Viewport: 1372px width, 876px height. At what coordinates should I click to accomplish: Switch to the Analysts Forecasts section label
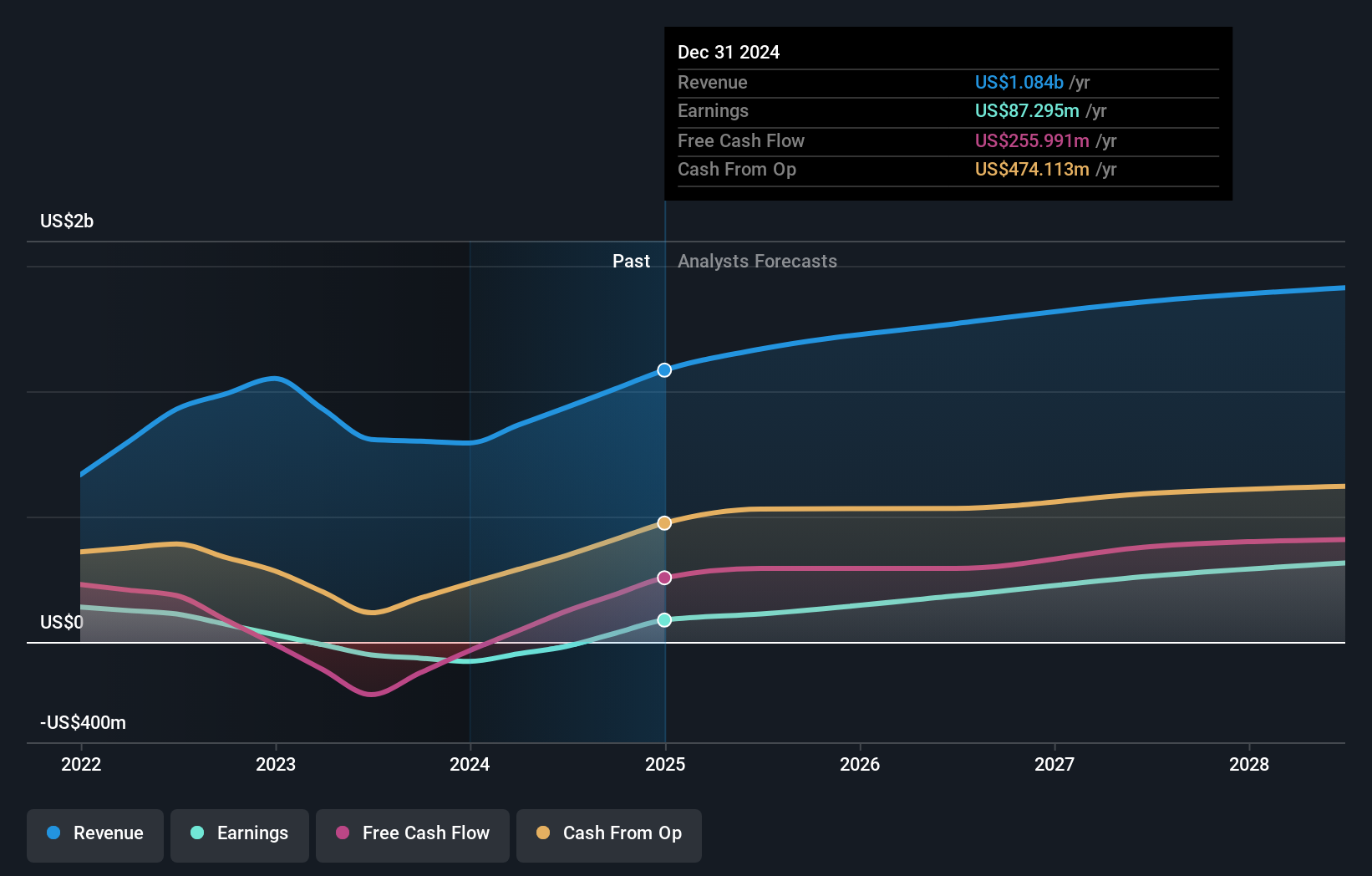757,261
